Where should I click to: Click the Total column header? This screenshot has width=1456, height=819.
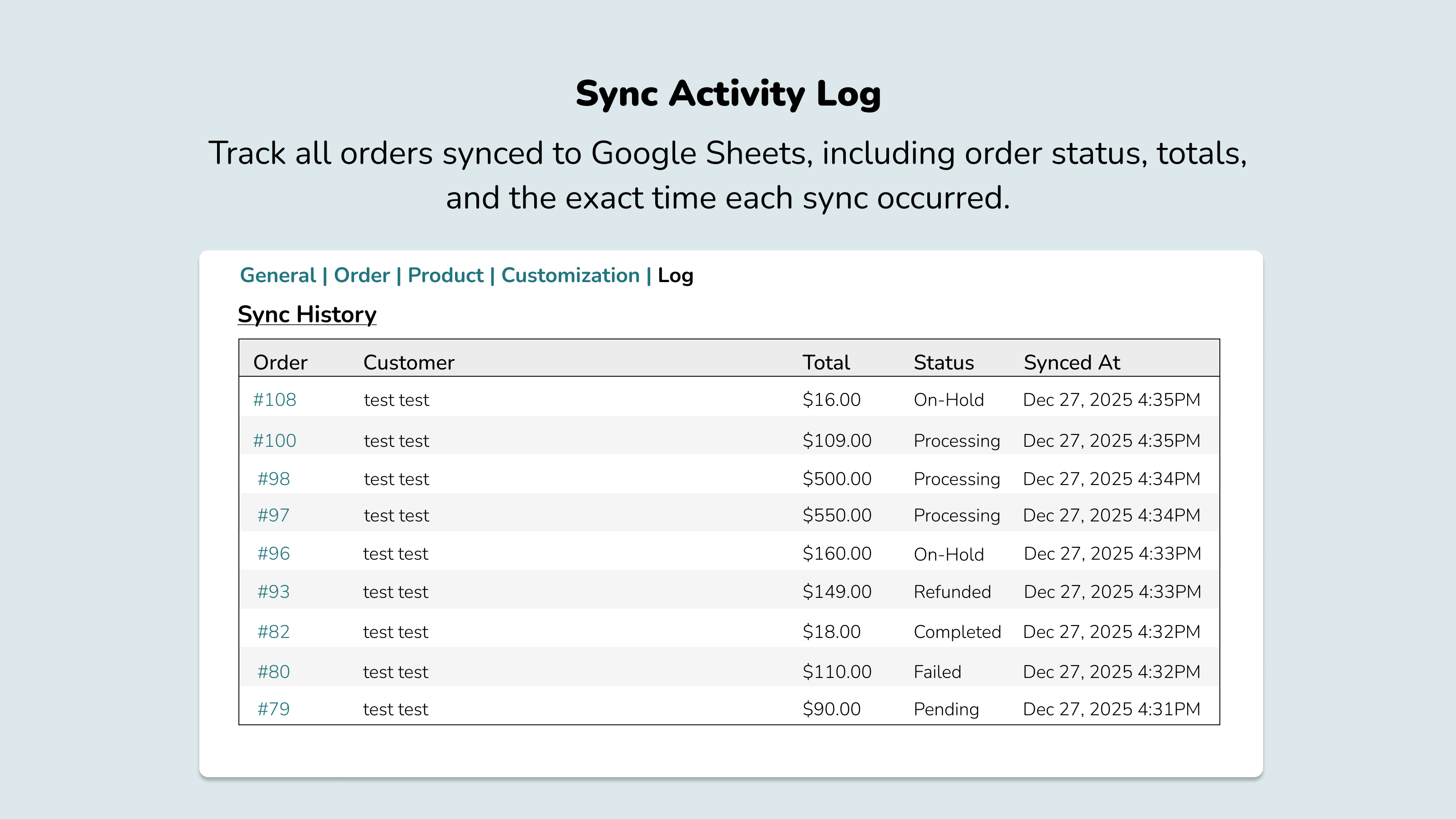(826, 362)
